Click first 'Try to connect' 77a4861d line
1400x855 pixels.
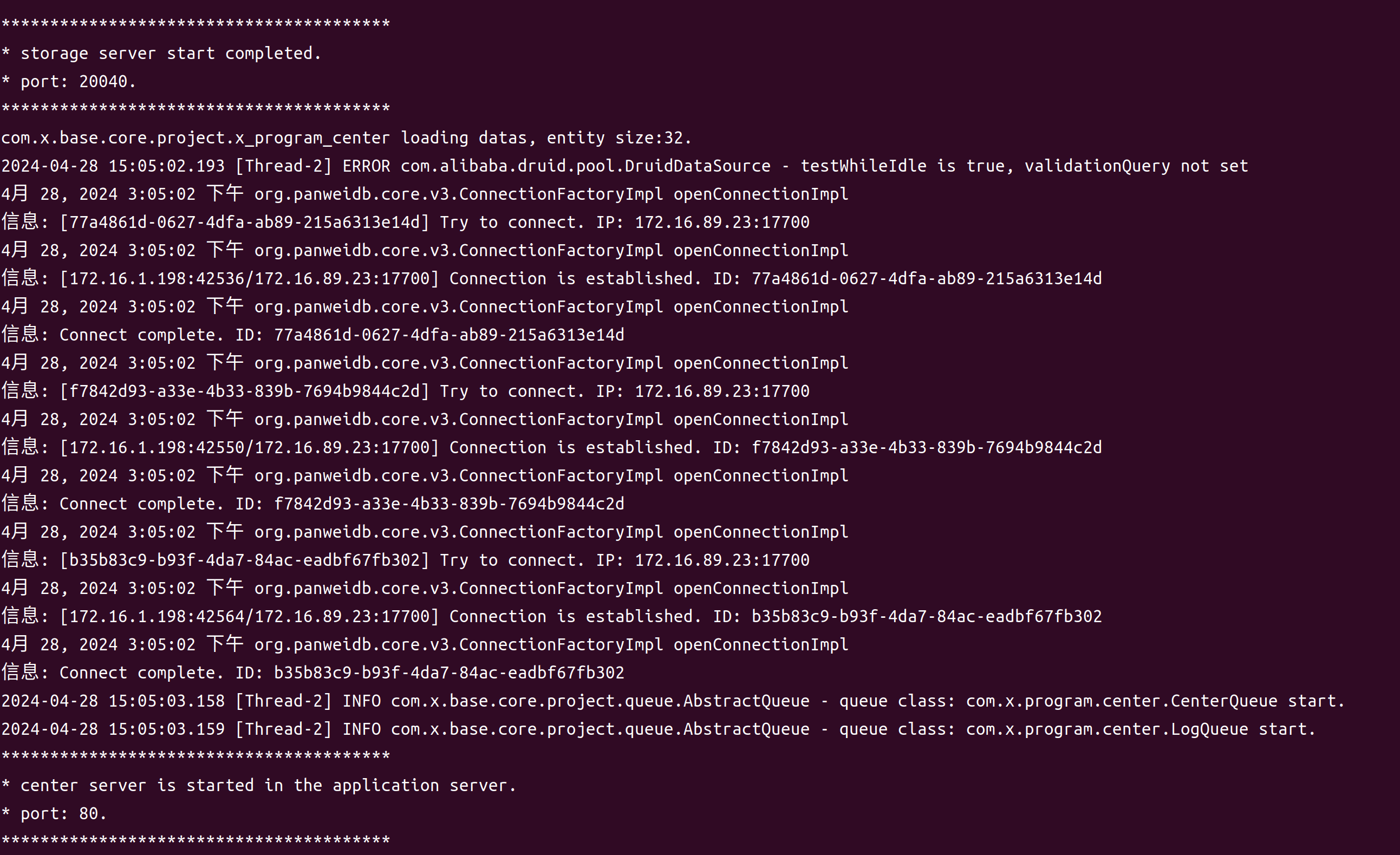pos(405,222)
